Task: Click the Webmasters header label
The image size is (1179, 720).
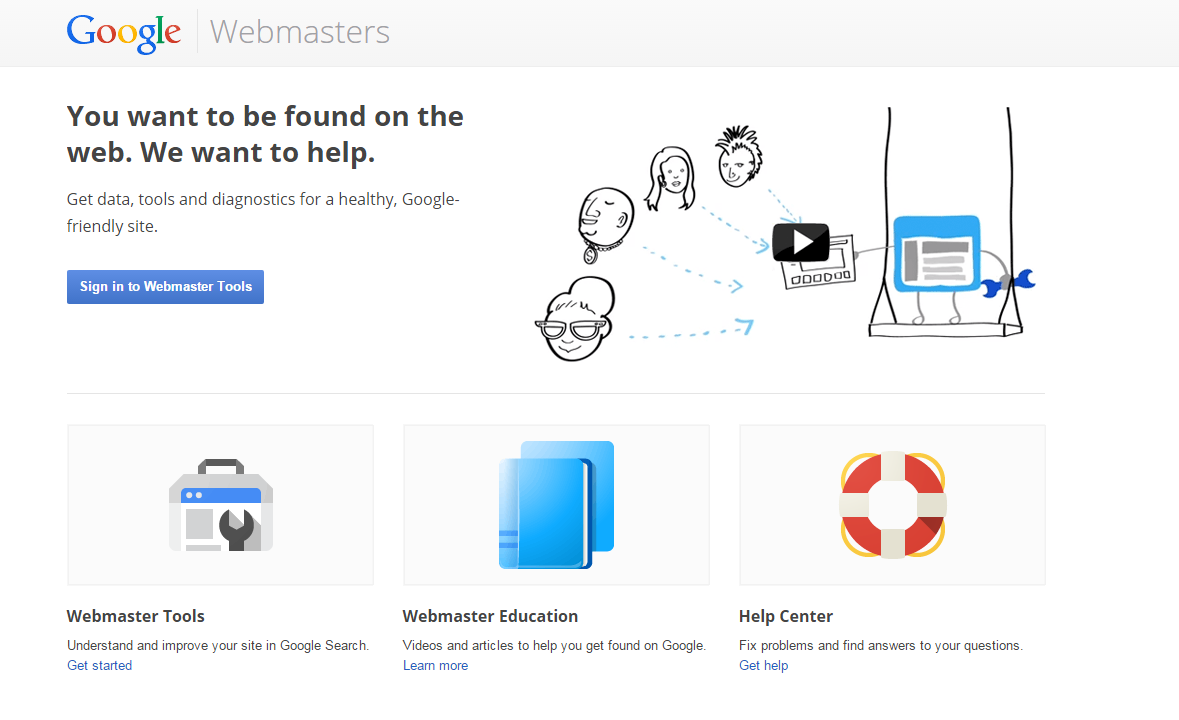Action: tap(299, 31)
